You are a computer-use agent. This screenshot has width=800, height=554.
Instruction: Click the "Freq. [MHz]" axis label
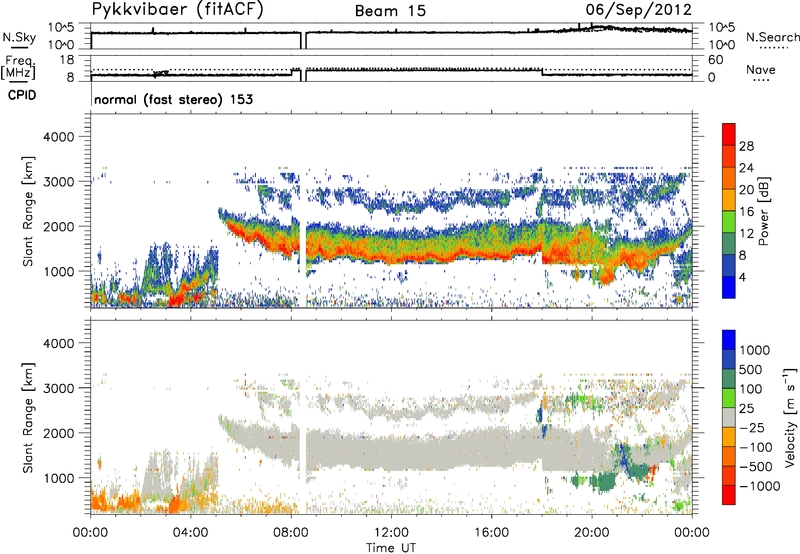point(19,67)
